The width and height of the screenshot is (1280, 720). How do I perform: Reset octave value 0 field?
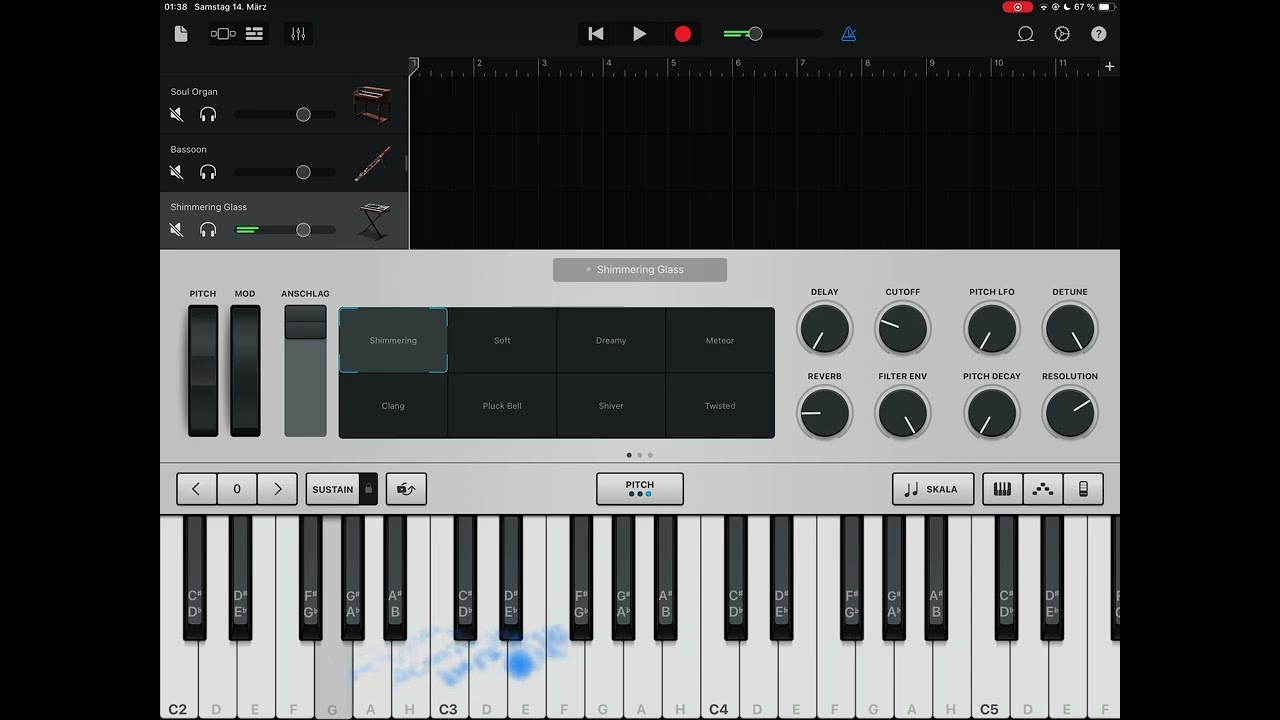click(237, 489)
